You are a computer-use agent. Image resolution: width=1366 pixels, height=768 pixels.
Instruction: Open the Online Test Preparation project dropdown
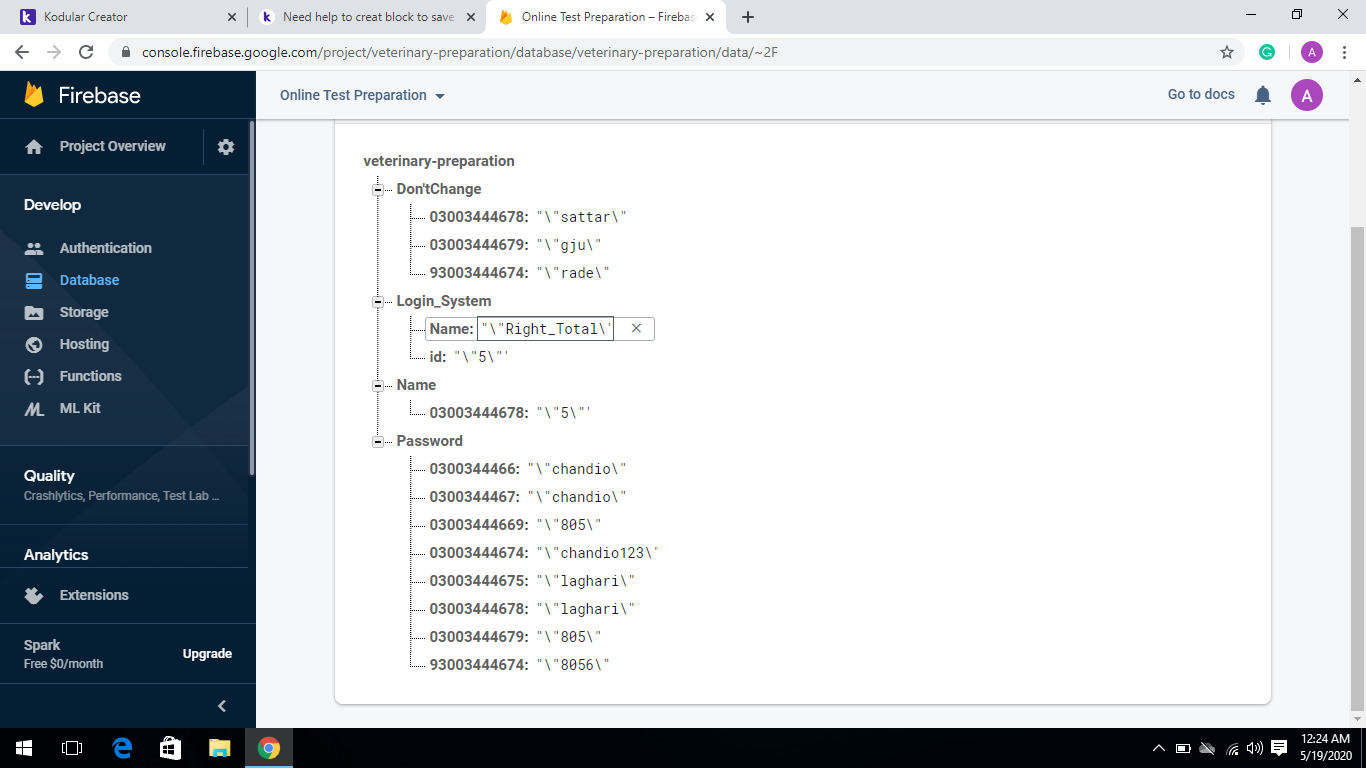click(x=362, y=95)
